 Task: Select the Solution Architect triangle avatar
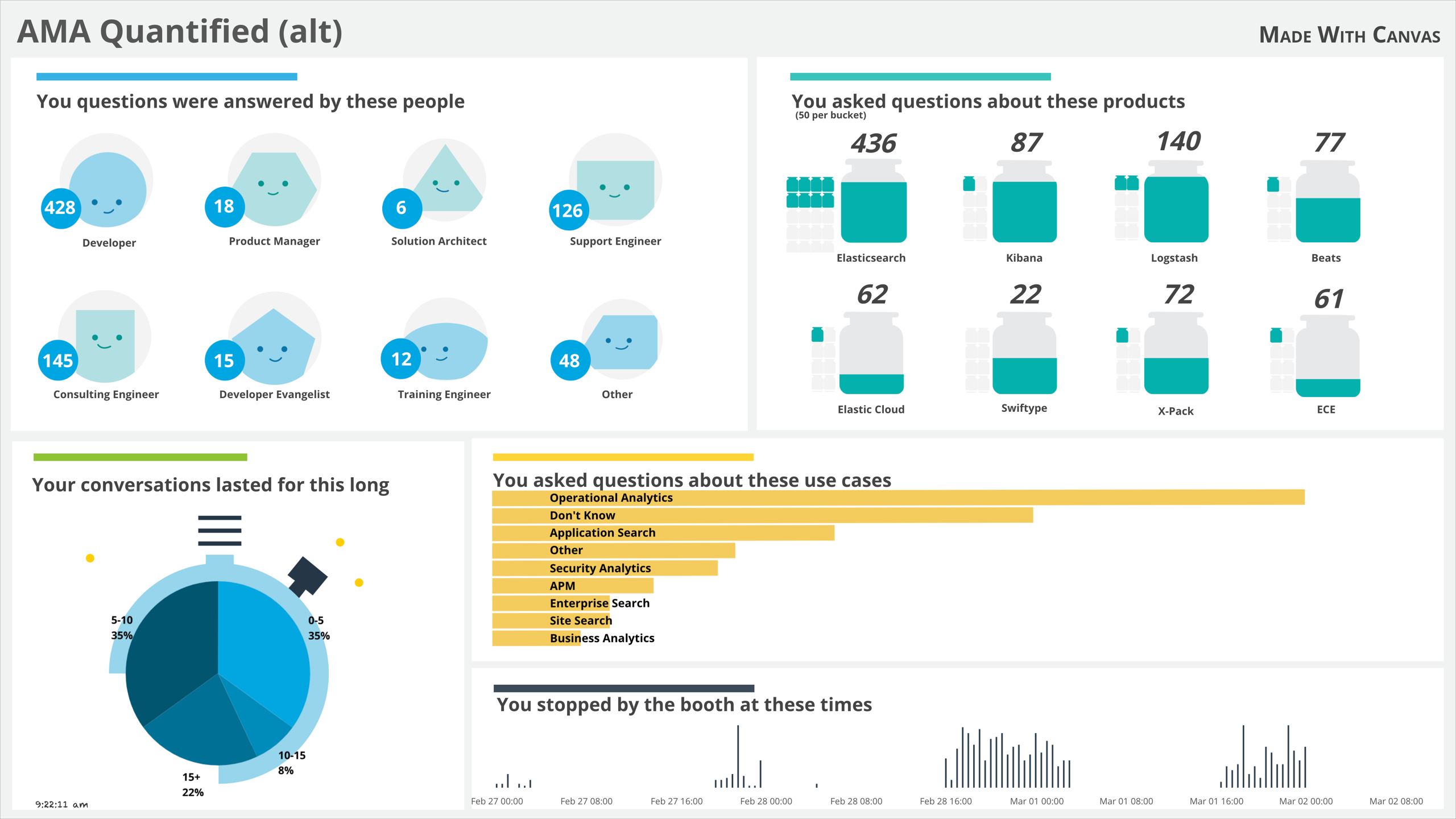(x=447, y=181)
